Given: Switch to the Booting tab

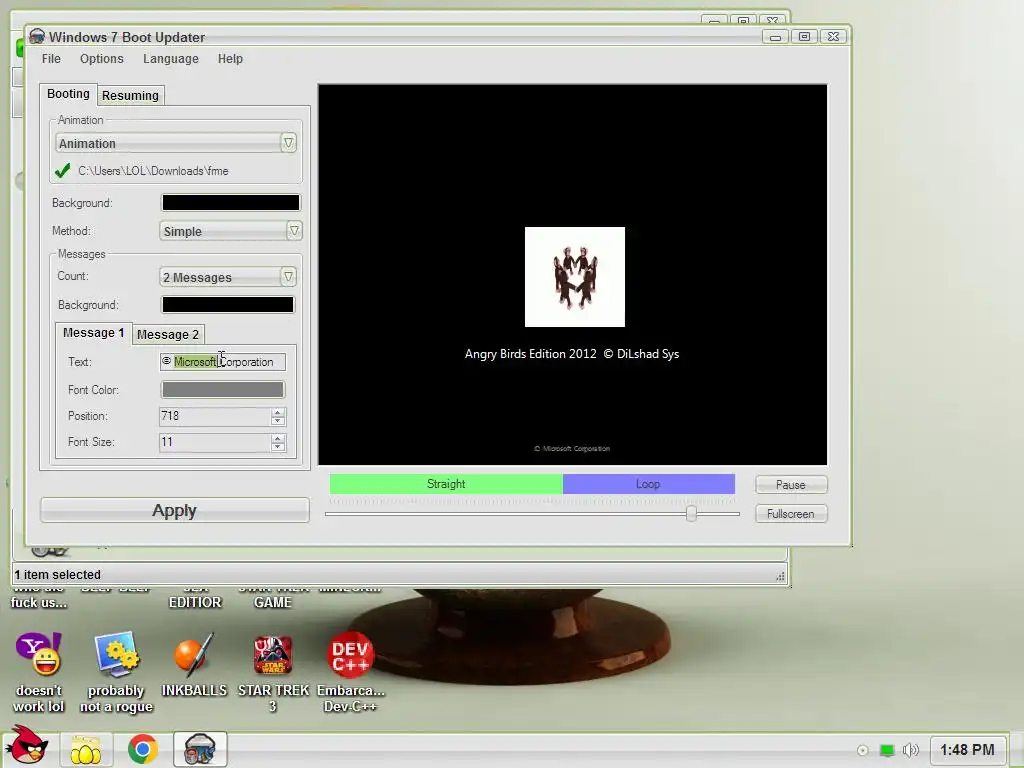Looking at the screenshot, I should point(68,94).
